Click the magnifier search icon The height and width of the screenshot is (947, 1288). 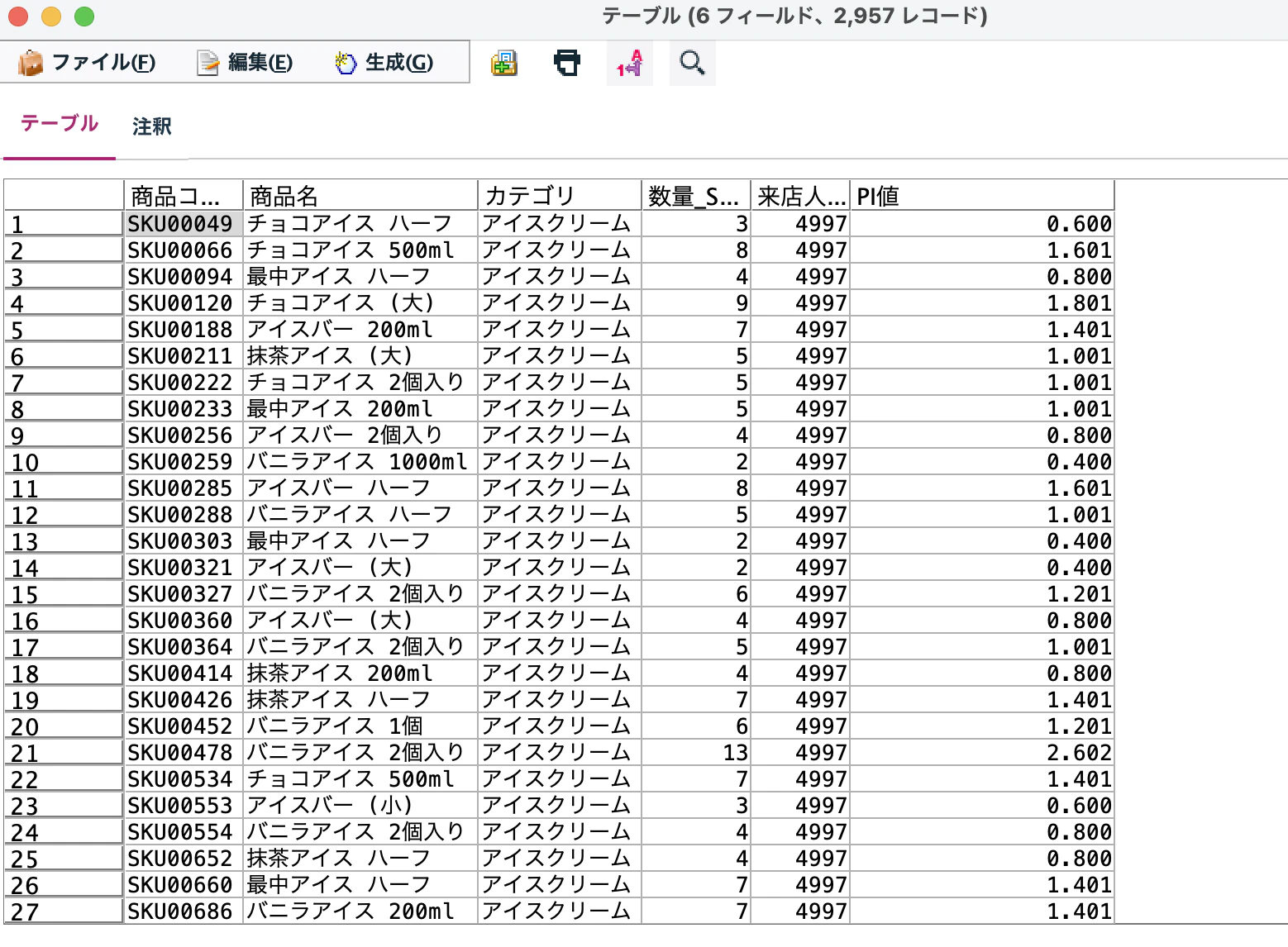click(x=692, y=63)
